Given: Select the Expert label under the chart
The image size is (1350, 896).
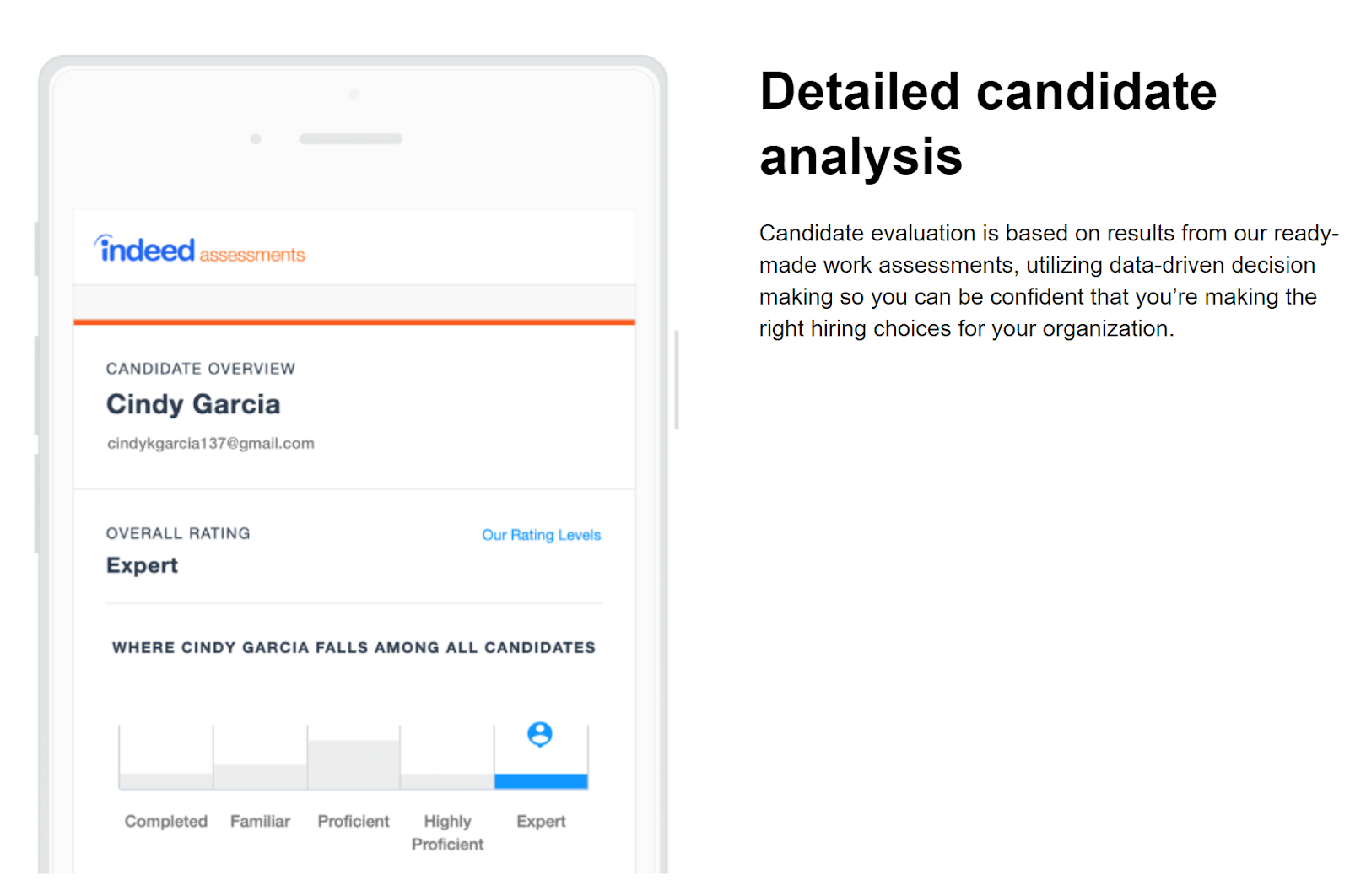Looking at the screenshot, I should pos(541,822).
